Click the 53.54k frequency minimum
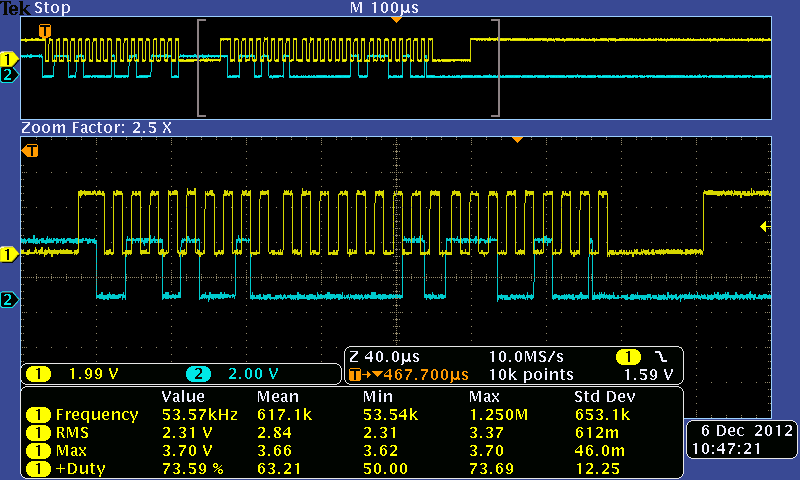Image resolution: width=800 pixels, height=480 pixels. (390, 415)
